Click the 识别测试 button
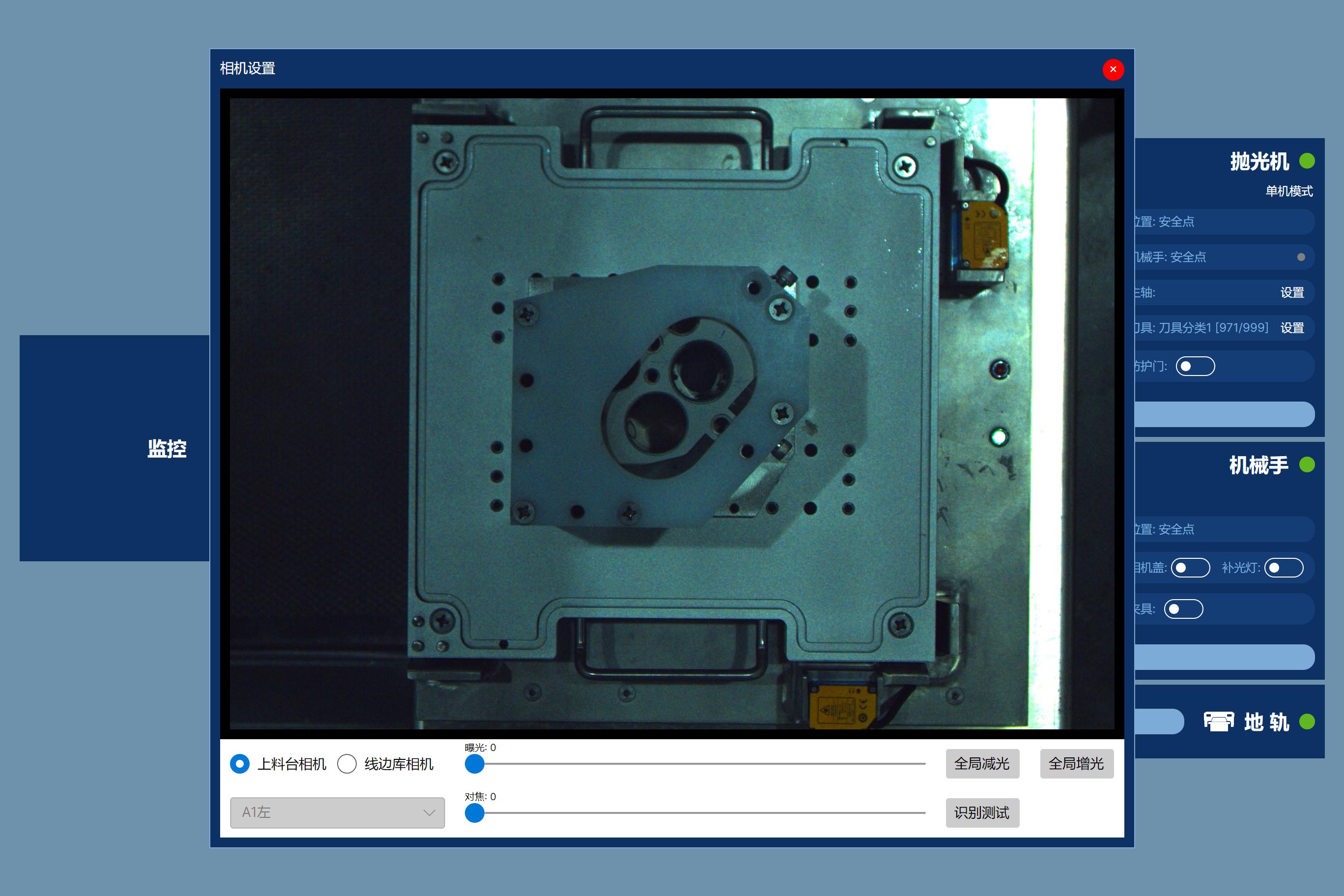This screenshot has height=896, width=1344. tap(982, 812)
